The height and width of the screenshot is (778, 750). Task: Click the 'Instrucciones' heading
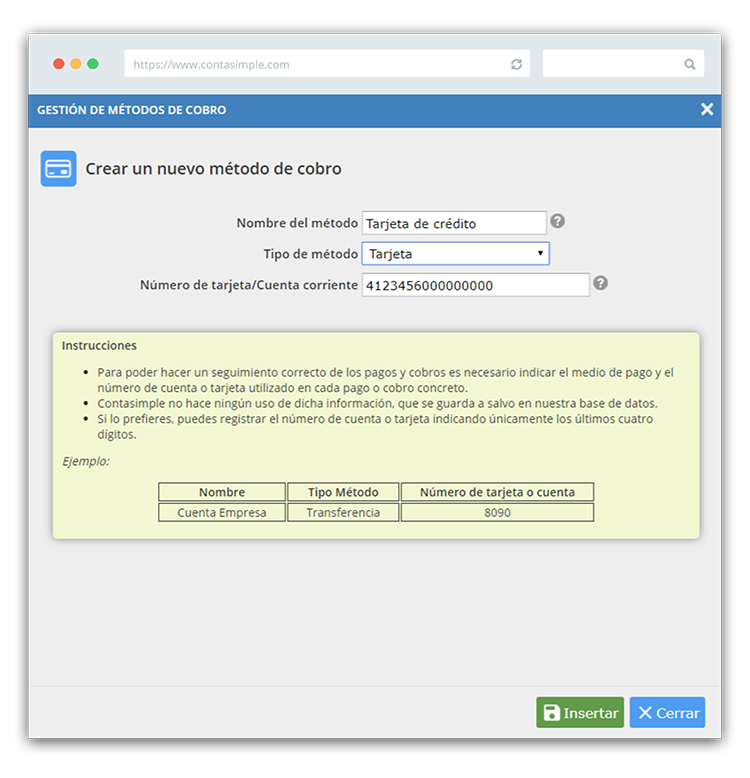[x=99, y=345]
